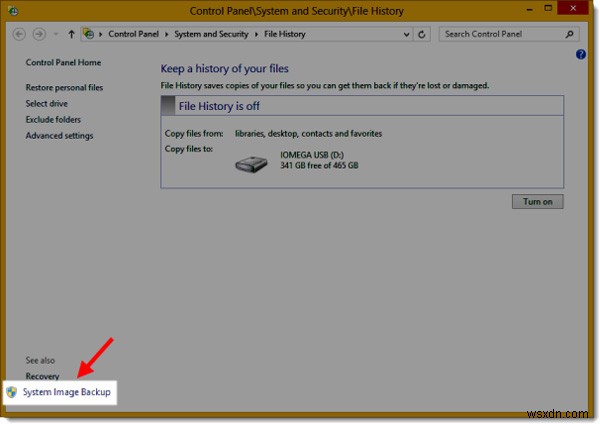Click the 'IOMEGA USB (D:)' drive name
Screen dimensions: 600x424
[x=312, y=155]
